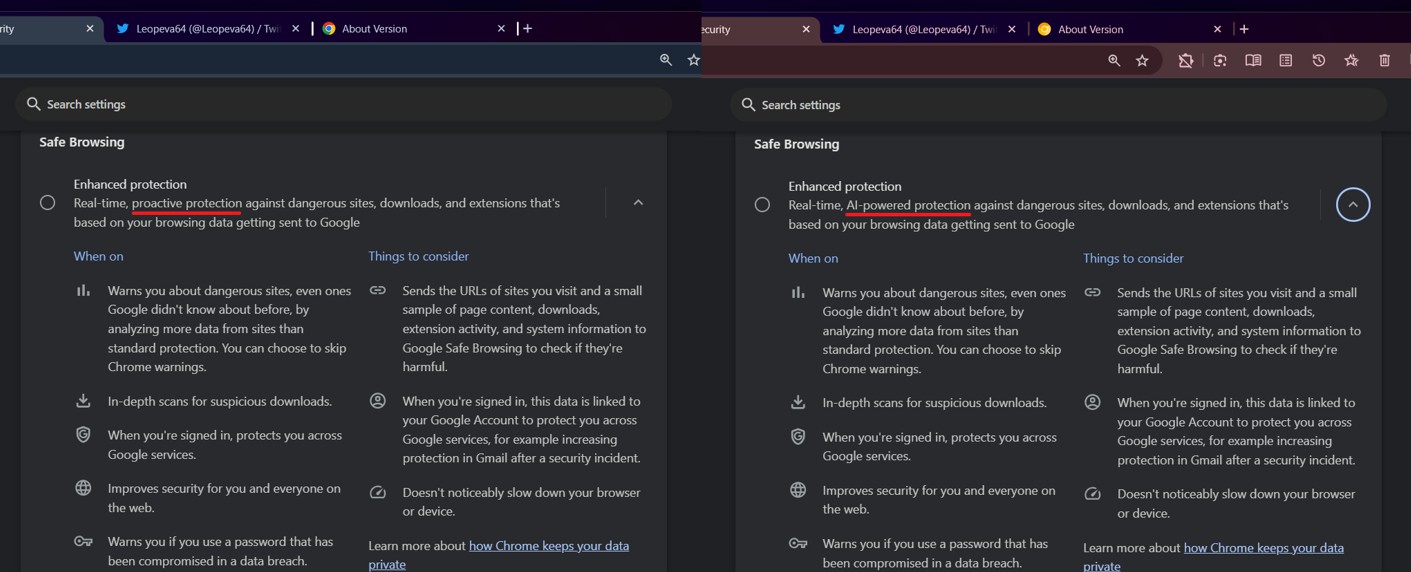Click 'proactive protection' text in left window
The width and height of the screenshot is (1411, 572).
[187, 203]
